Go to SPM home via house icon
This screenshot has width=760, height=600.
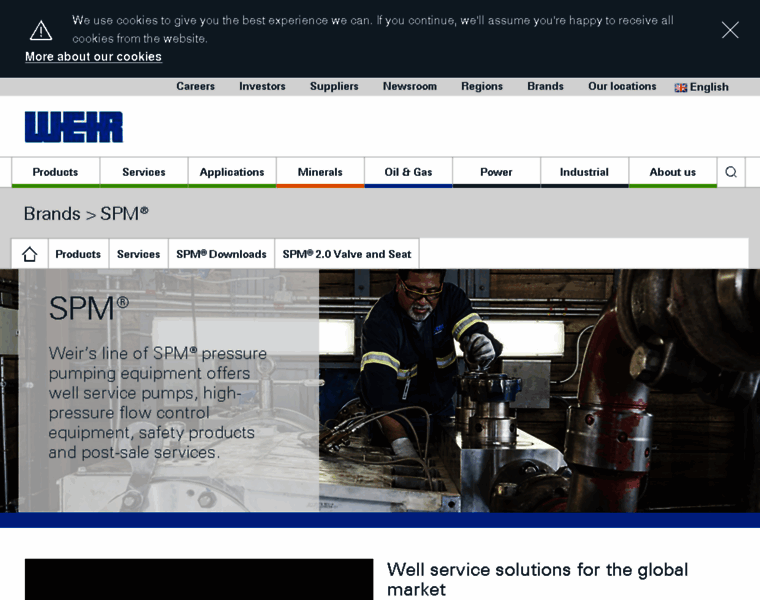point(30,254)
